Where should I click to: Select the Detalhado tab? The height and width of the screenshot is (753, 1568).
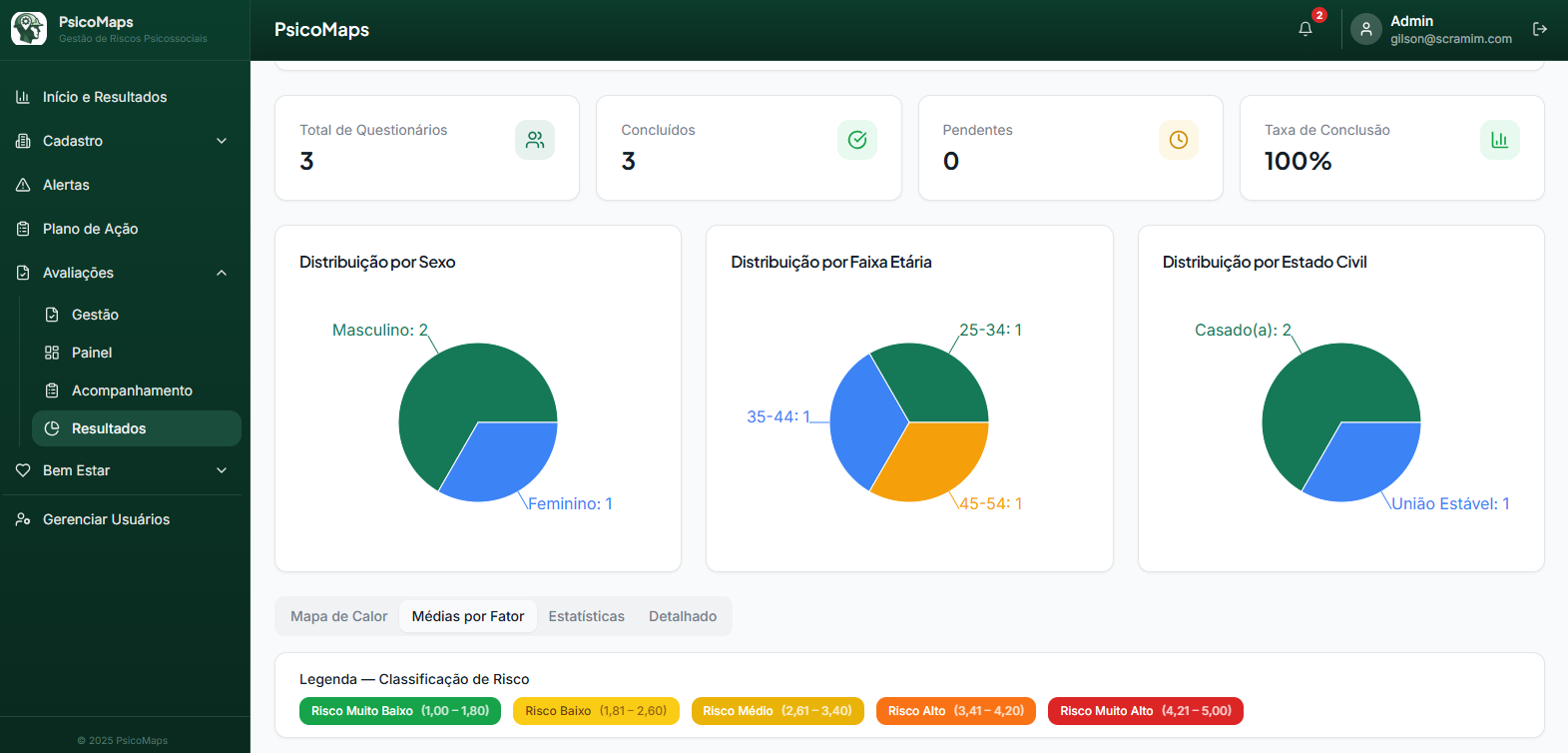click(683, 616)
